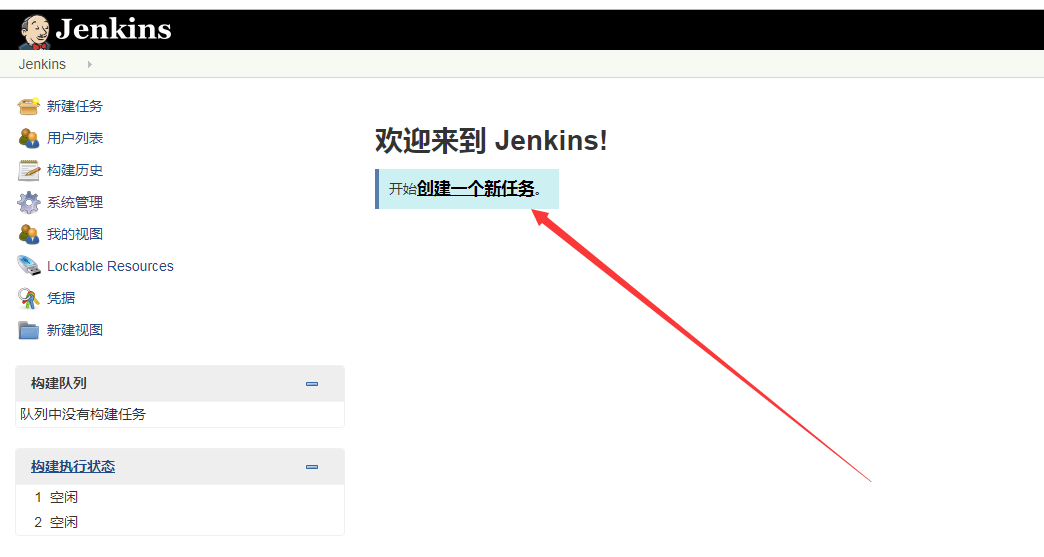The height and width of the screenshot is (557, 1044).
Task: Select executor 1 空闲 row
Action: (180, 497)
